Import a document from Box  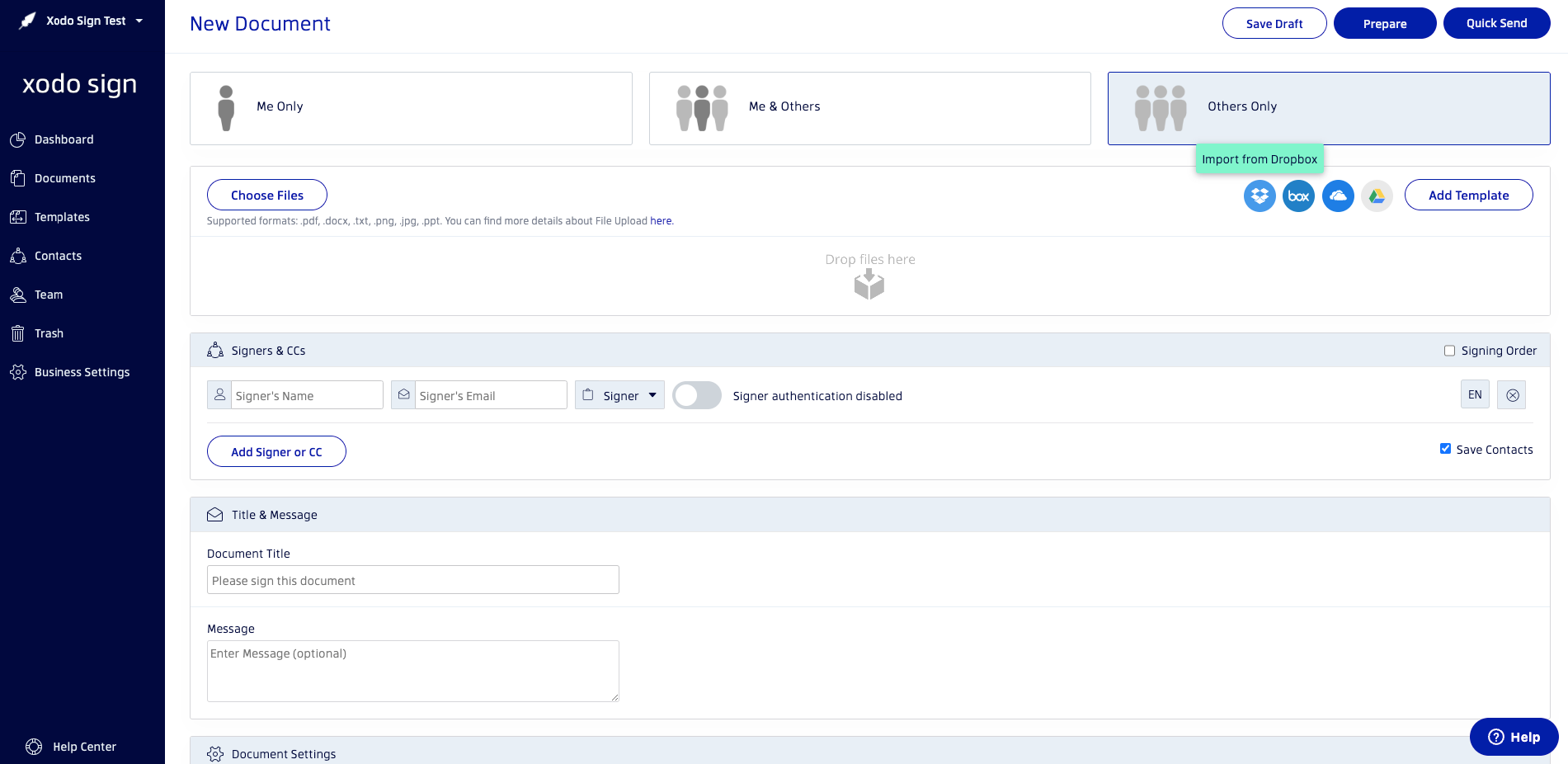coord(1298,196)
